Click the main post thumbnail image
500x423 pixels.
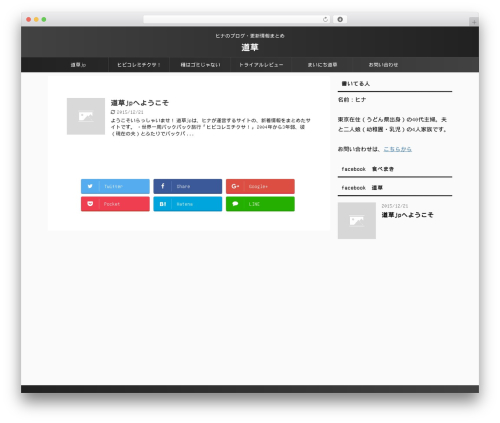pyautogui.click(x=86, y=116)
